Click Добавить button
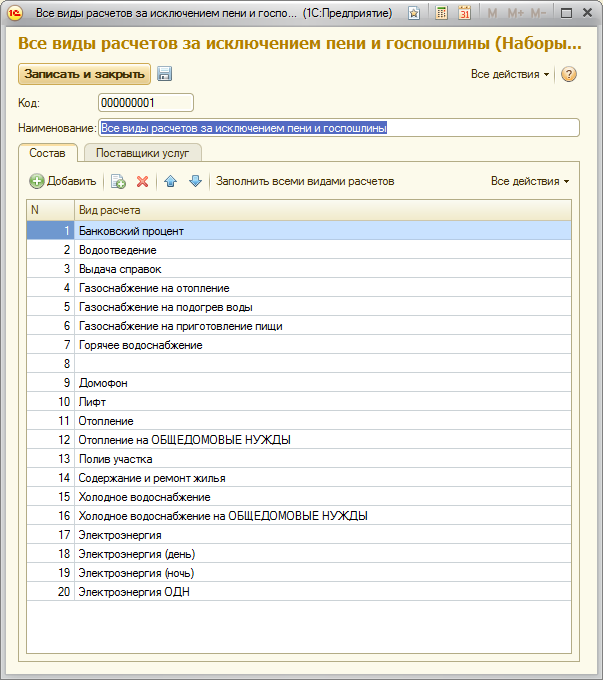This screenshot has height=680, width=603. (63, 181)
